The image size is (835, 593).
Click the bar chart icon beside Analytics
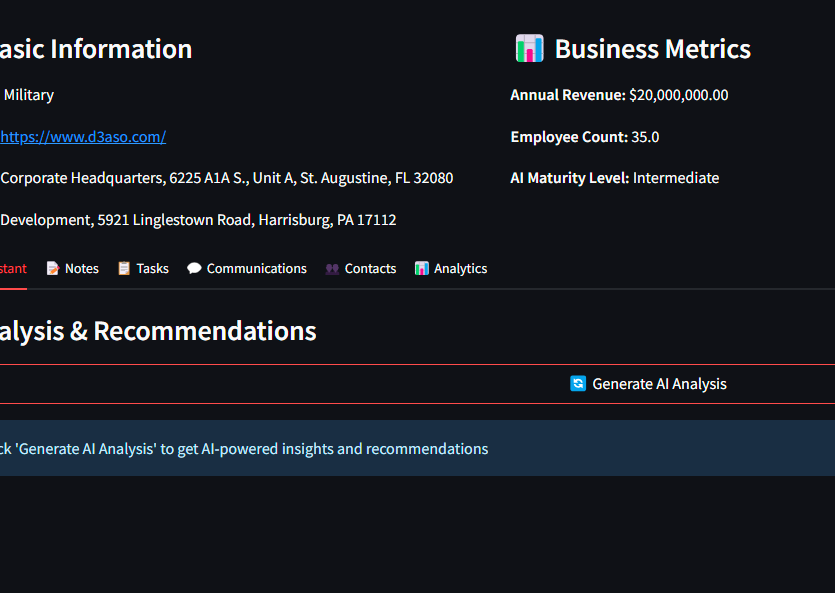(x=422, y=269)
